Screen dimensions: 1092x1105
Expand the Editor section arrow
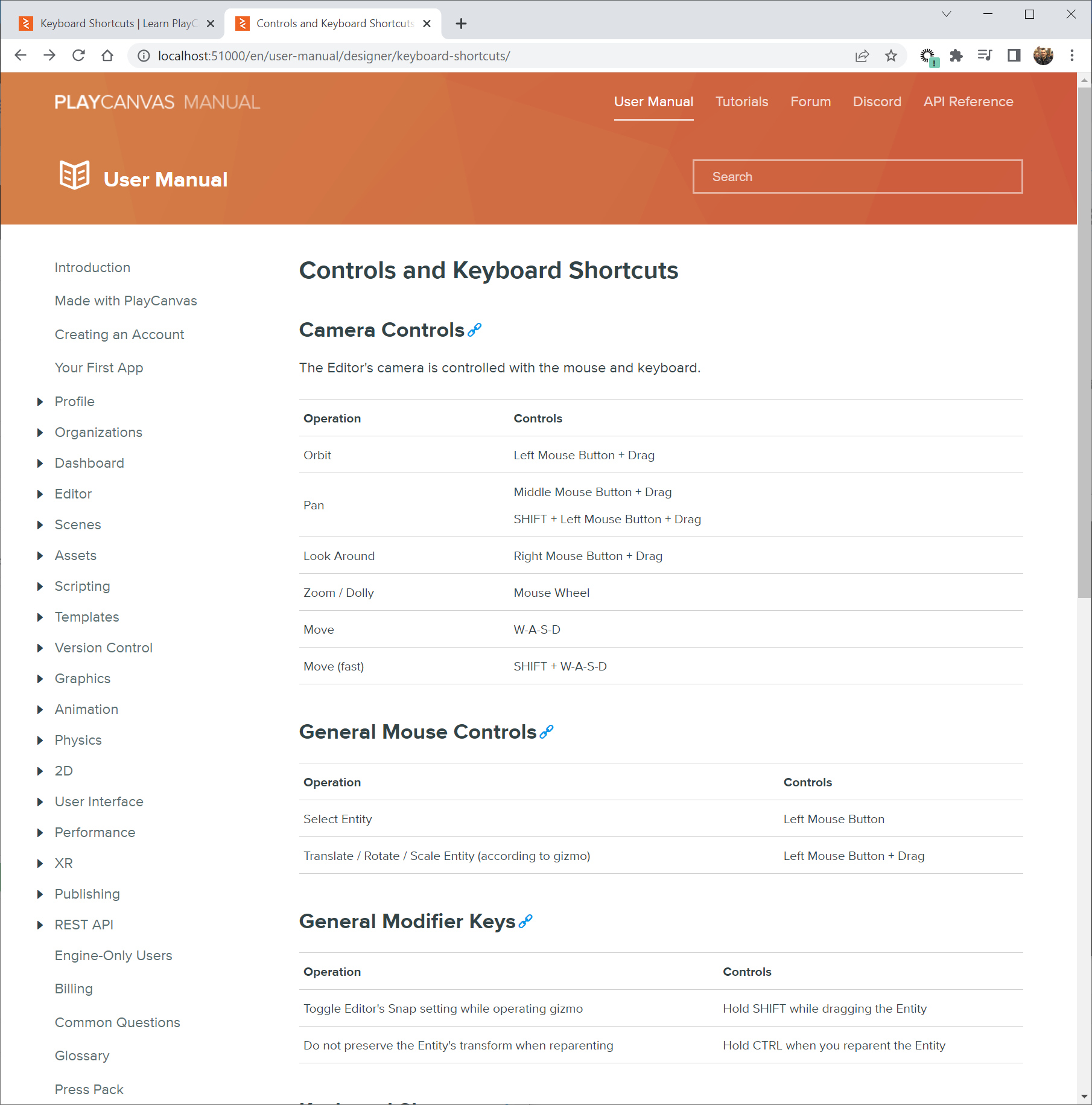pos(40,494)
